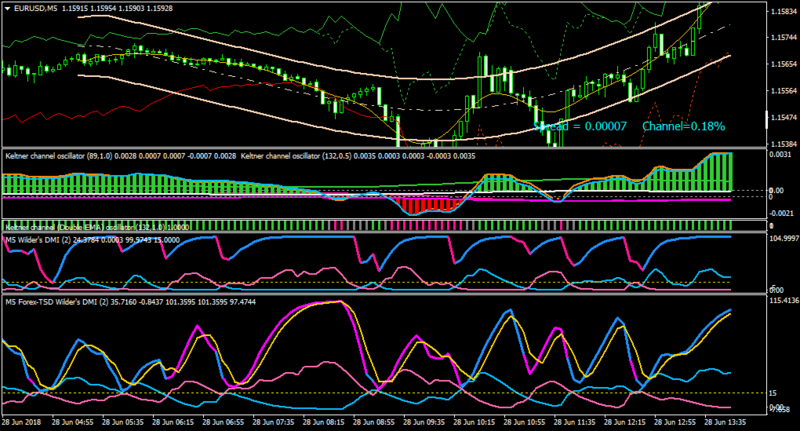Click the '28 Jun 06:55' time label
Screen dimensions: 800x431
[x=223, y=422]
